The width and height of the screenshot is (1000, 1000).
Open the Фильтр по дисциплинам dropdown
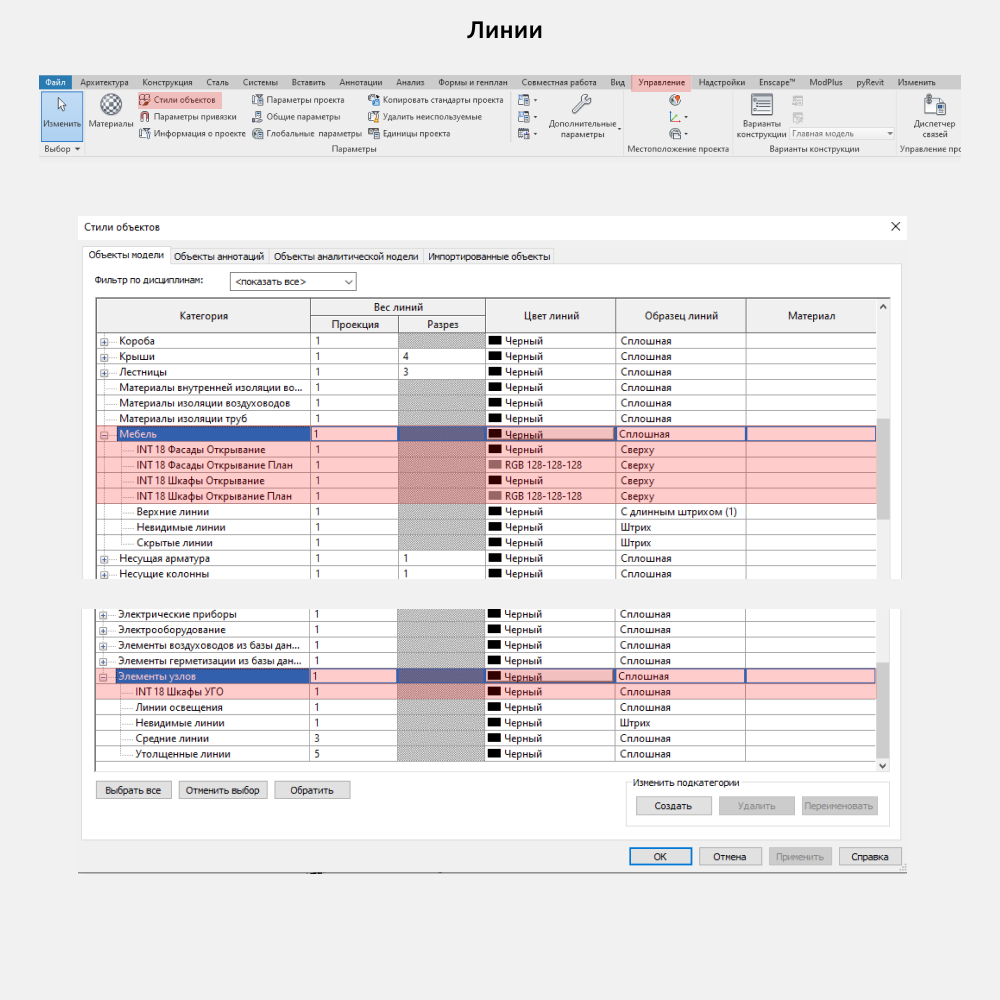pyautogui.click(x=293, y=281)
